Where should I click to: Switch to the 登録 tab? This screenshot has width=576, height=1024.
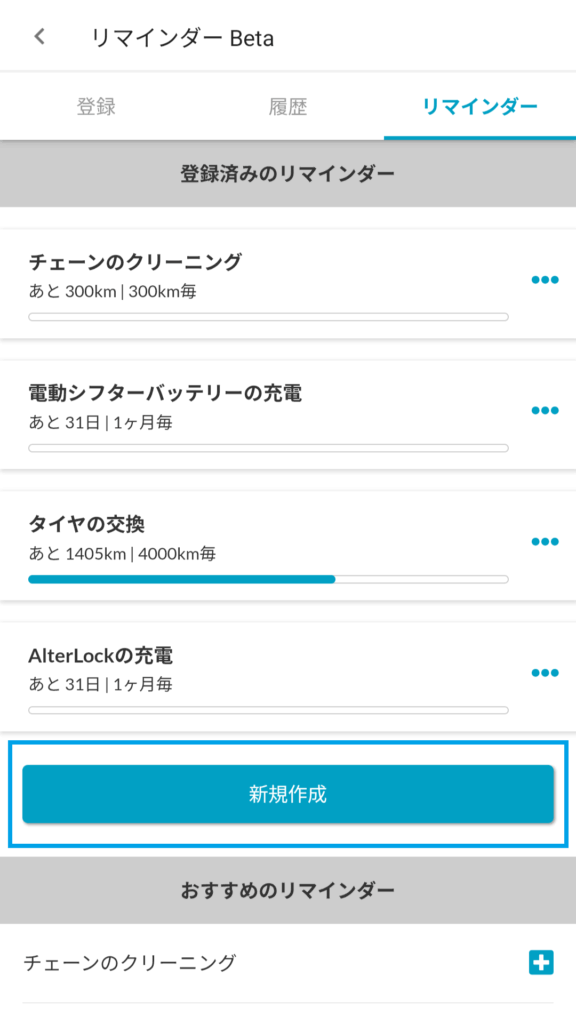click(x=96, y=106)
